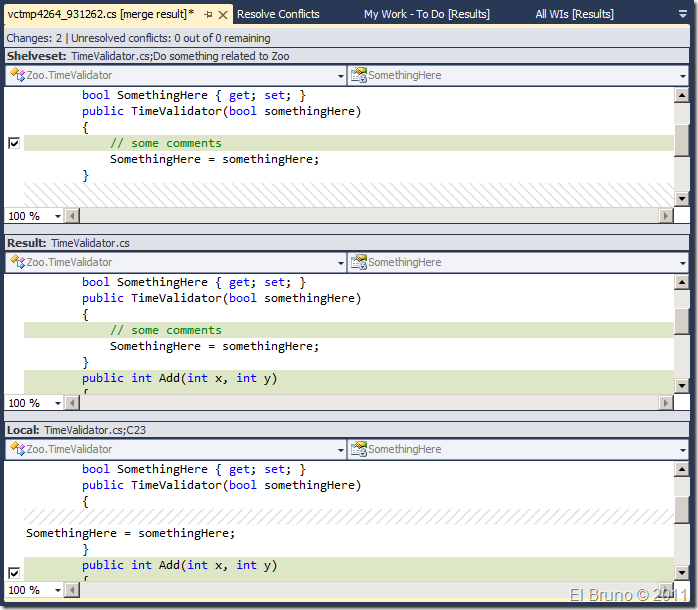Switch to the Resolve Conflicts tab

279,14
